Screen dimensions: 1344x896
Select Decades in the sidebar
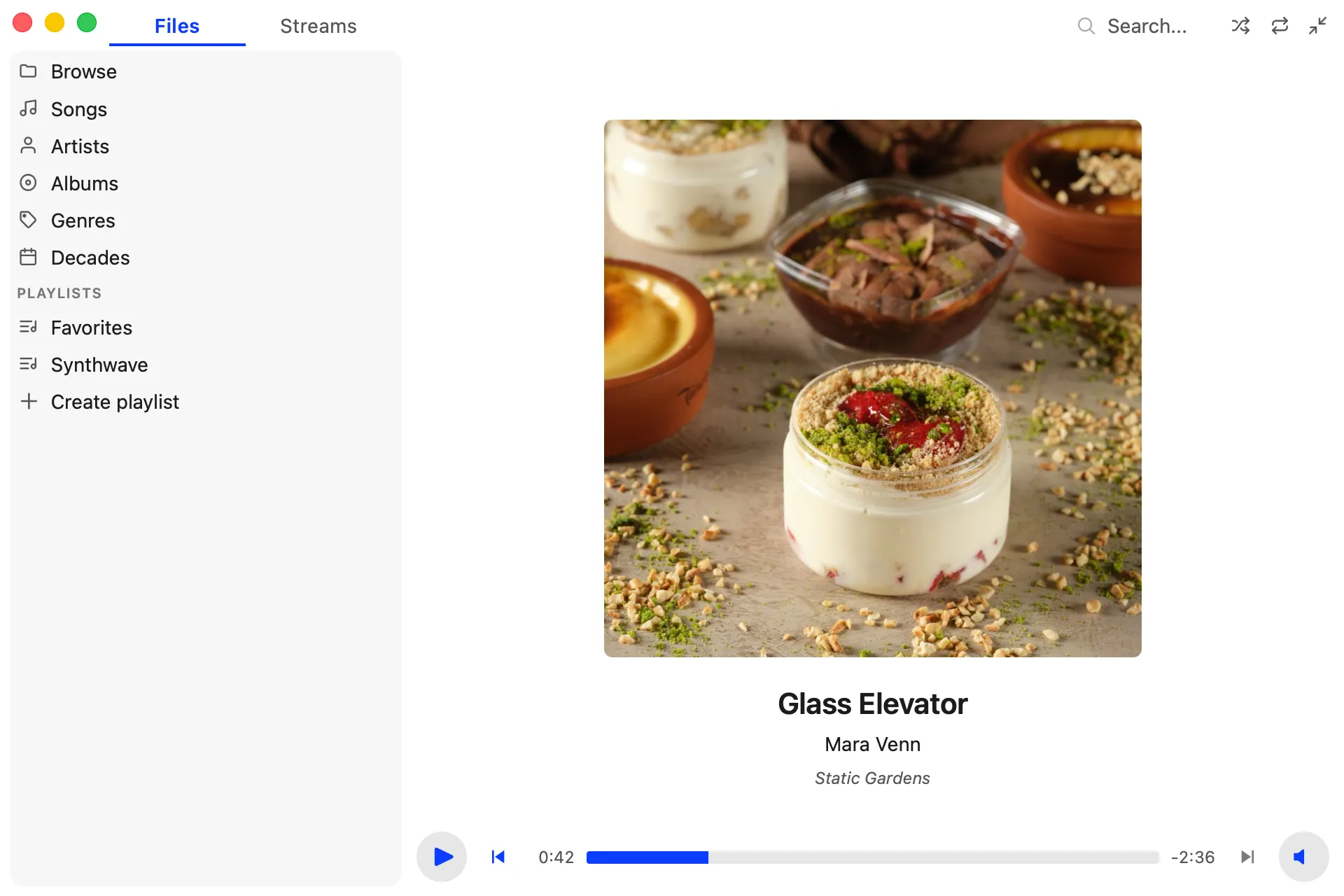click(206, 257)
